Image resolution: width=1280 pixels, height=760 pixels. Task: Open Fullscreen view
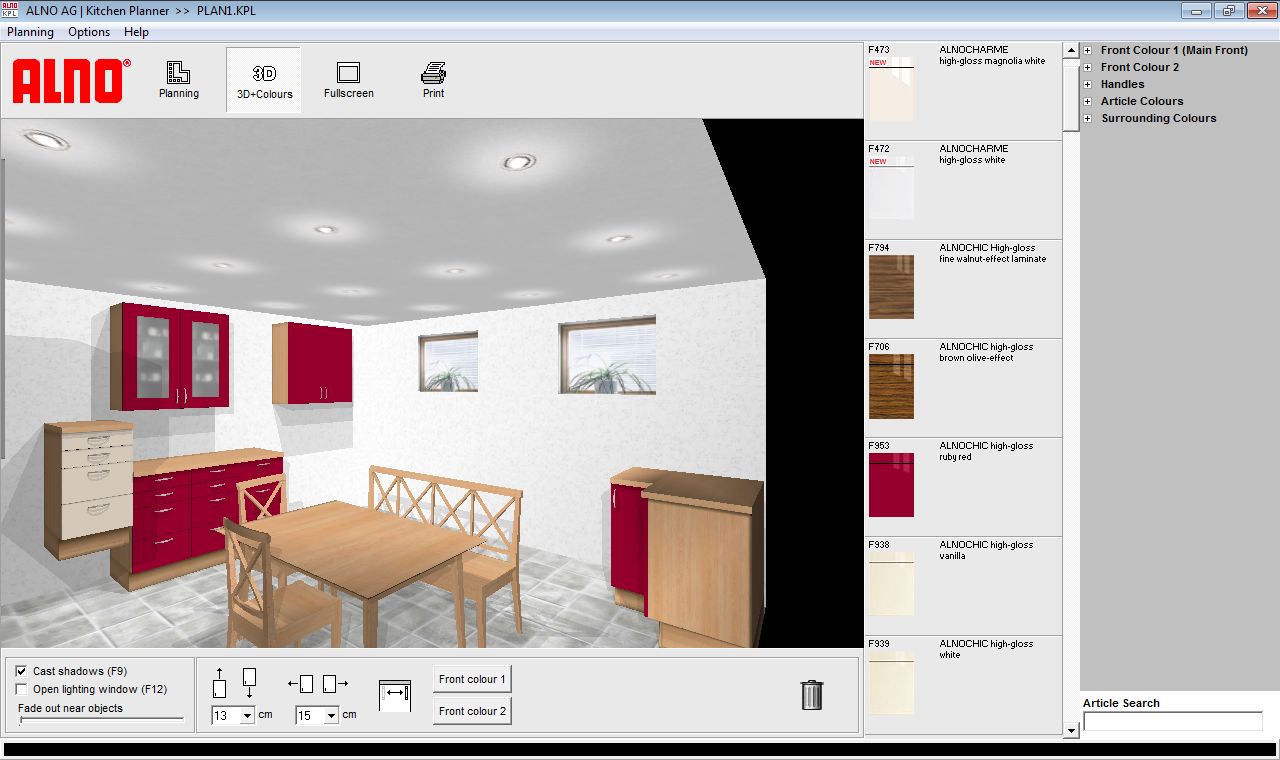pyautogui.click(x=348, y=80)
